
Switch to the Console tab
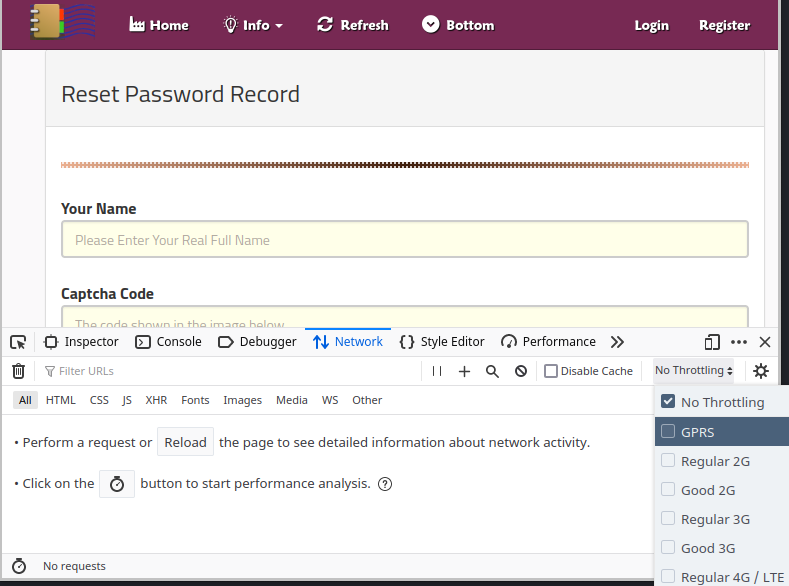(x=168, y=342)
